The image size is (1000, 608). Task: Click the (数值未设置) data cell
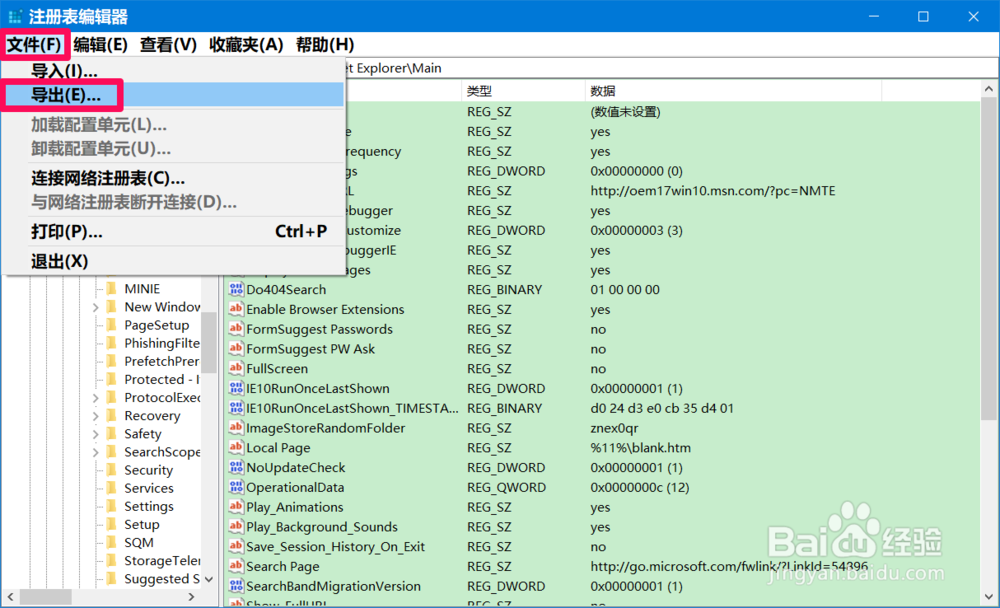(x=625, y=112)
